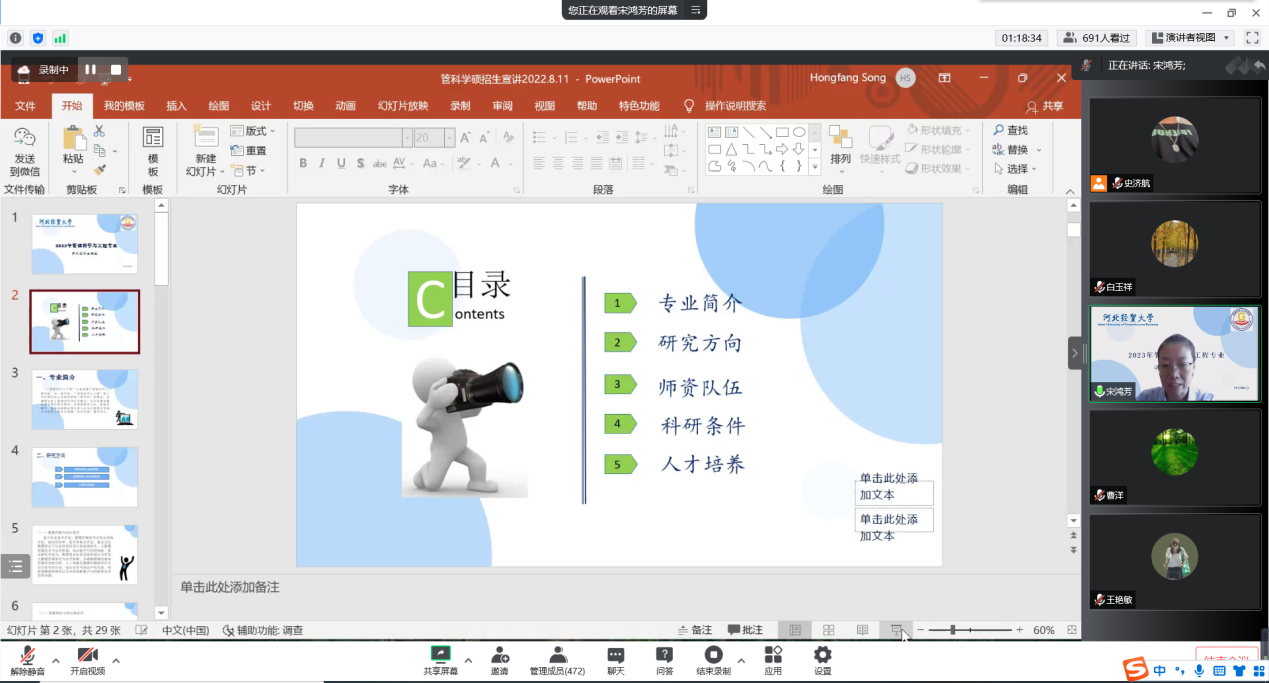Pause the recording
Screen dimensions: 1269x683
tap(91, 70)
